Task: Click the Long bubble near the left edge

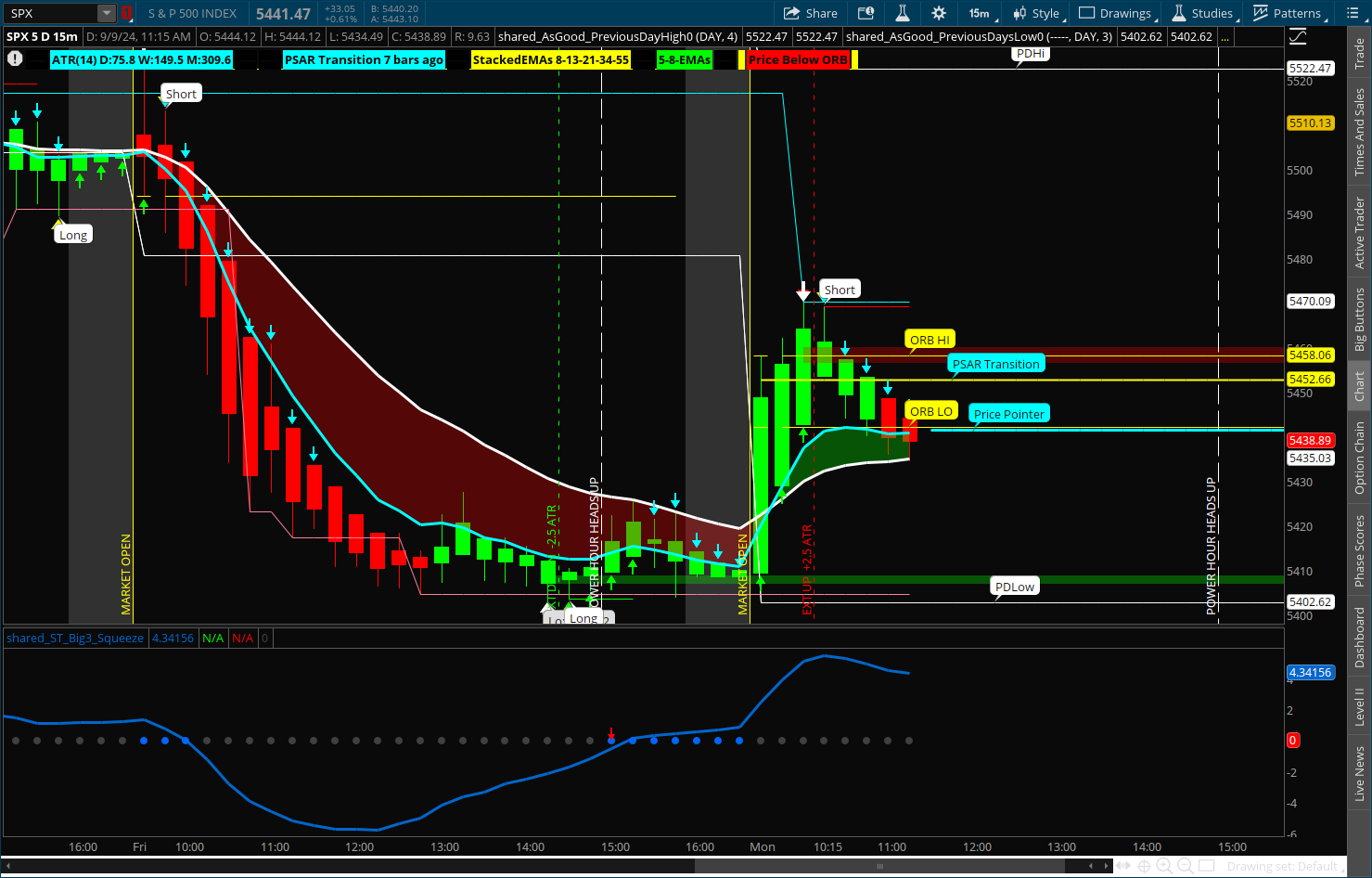Action: [x=73, y=235]
